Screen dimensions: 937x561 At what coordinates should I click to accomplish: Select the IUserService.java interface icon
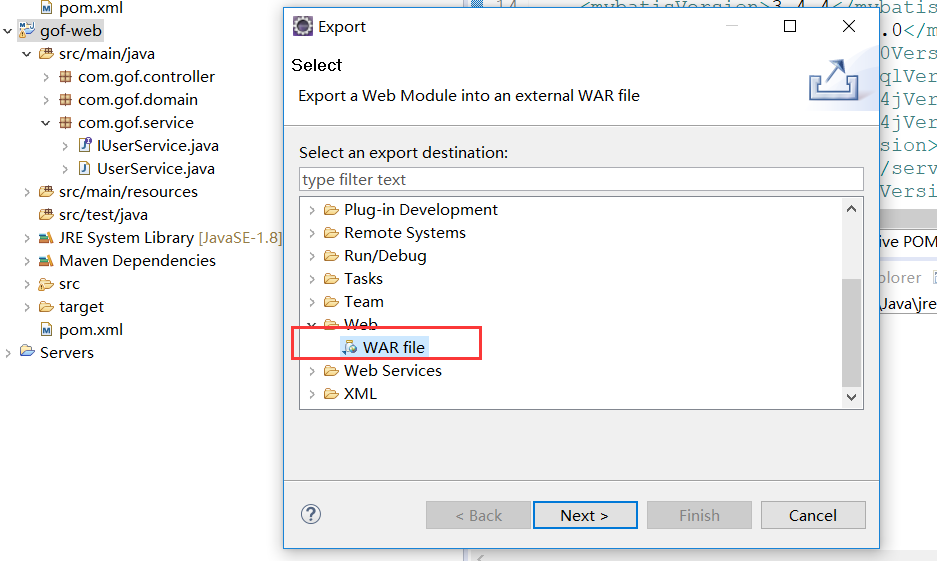85,145
